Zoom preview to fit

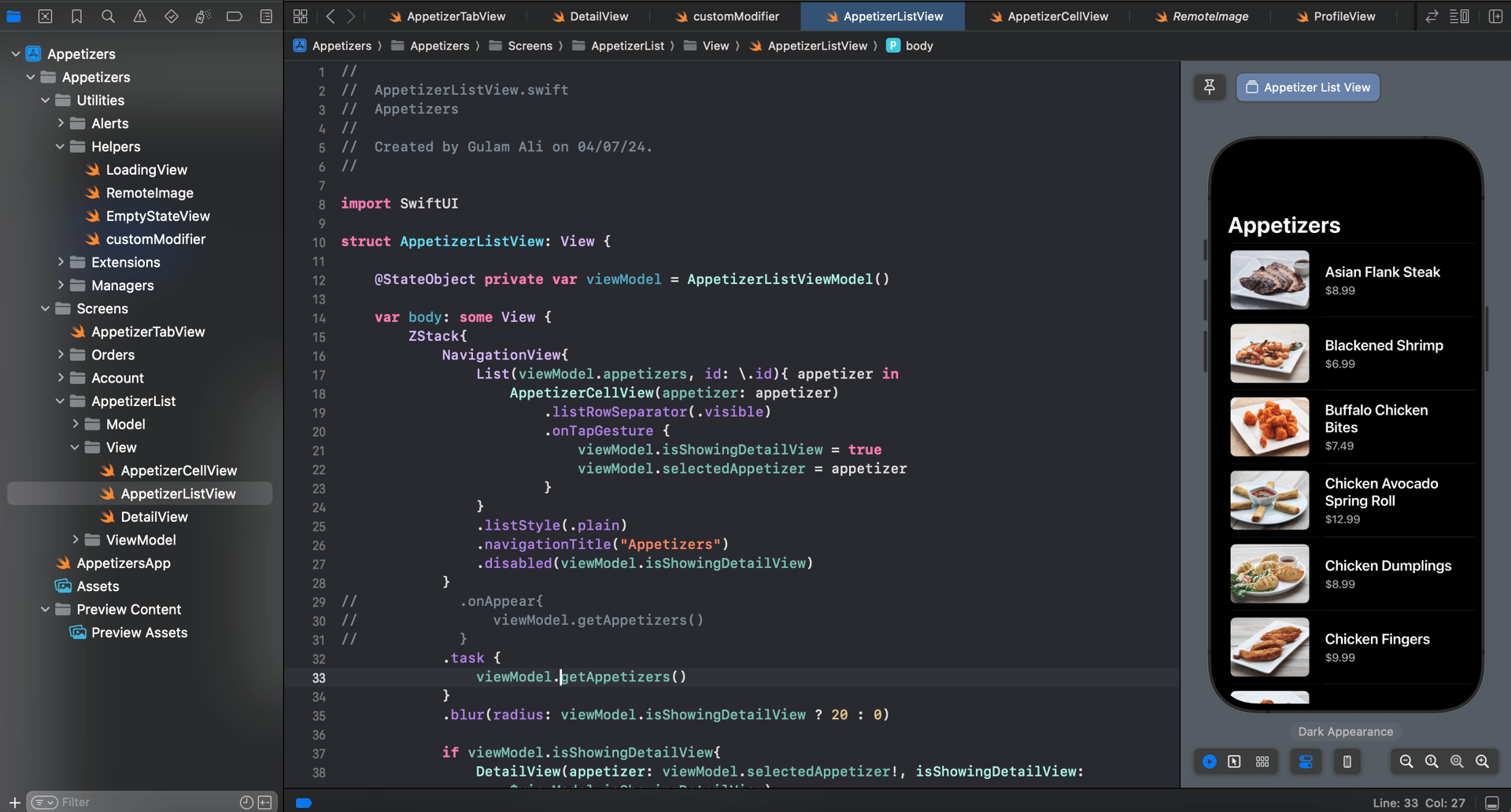[1457, 762]
